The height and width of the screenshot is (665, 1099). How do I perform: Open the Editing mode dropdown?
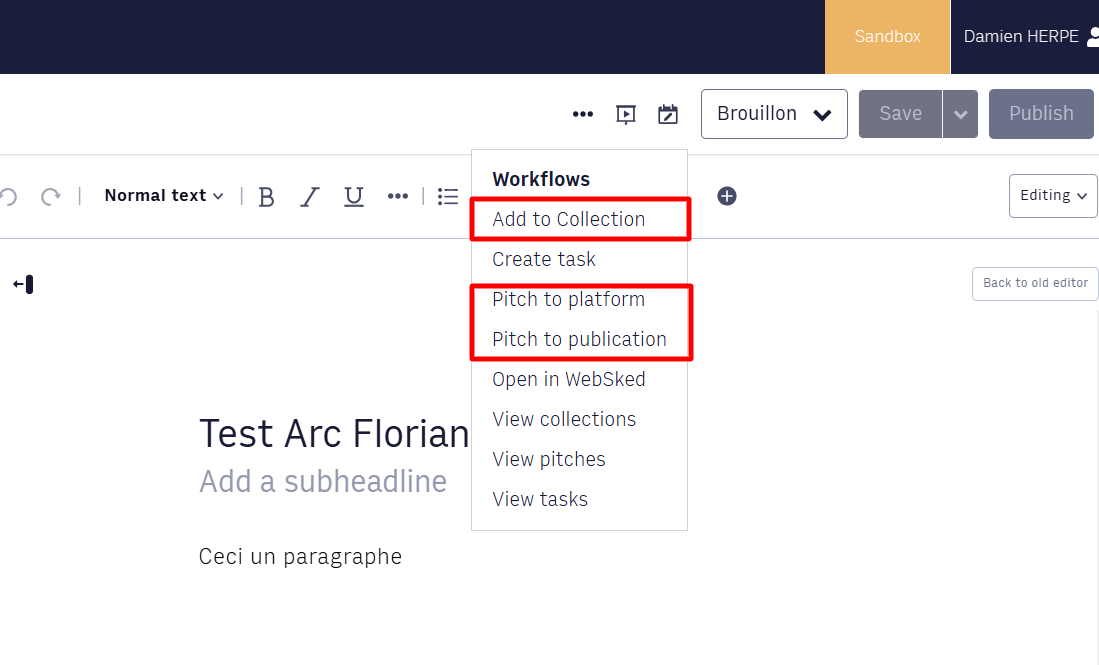(1053, 196)
